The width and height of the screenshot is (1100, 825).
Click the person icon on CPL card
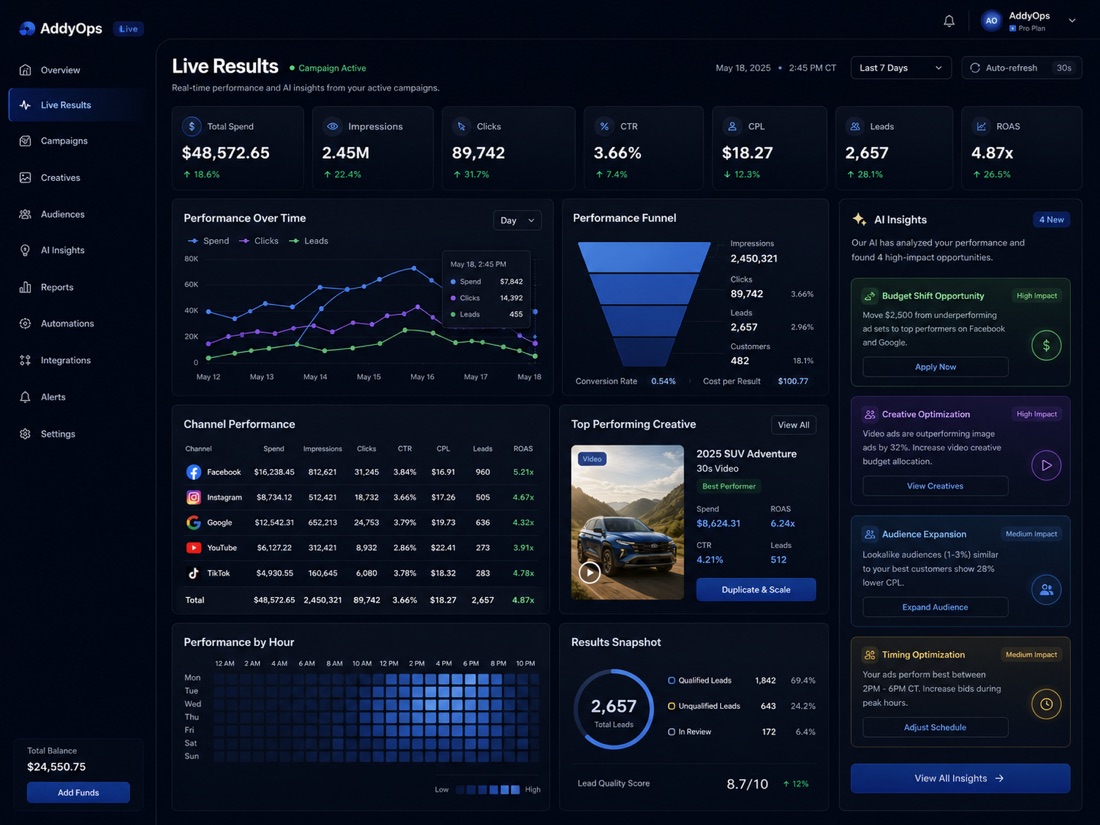click(x=732, y=126)
